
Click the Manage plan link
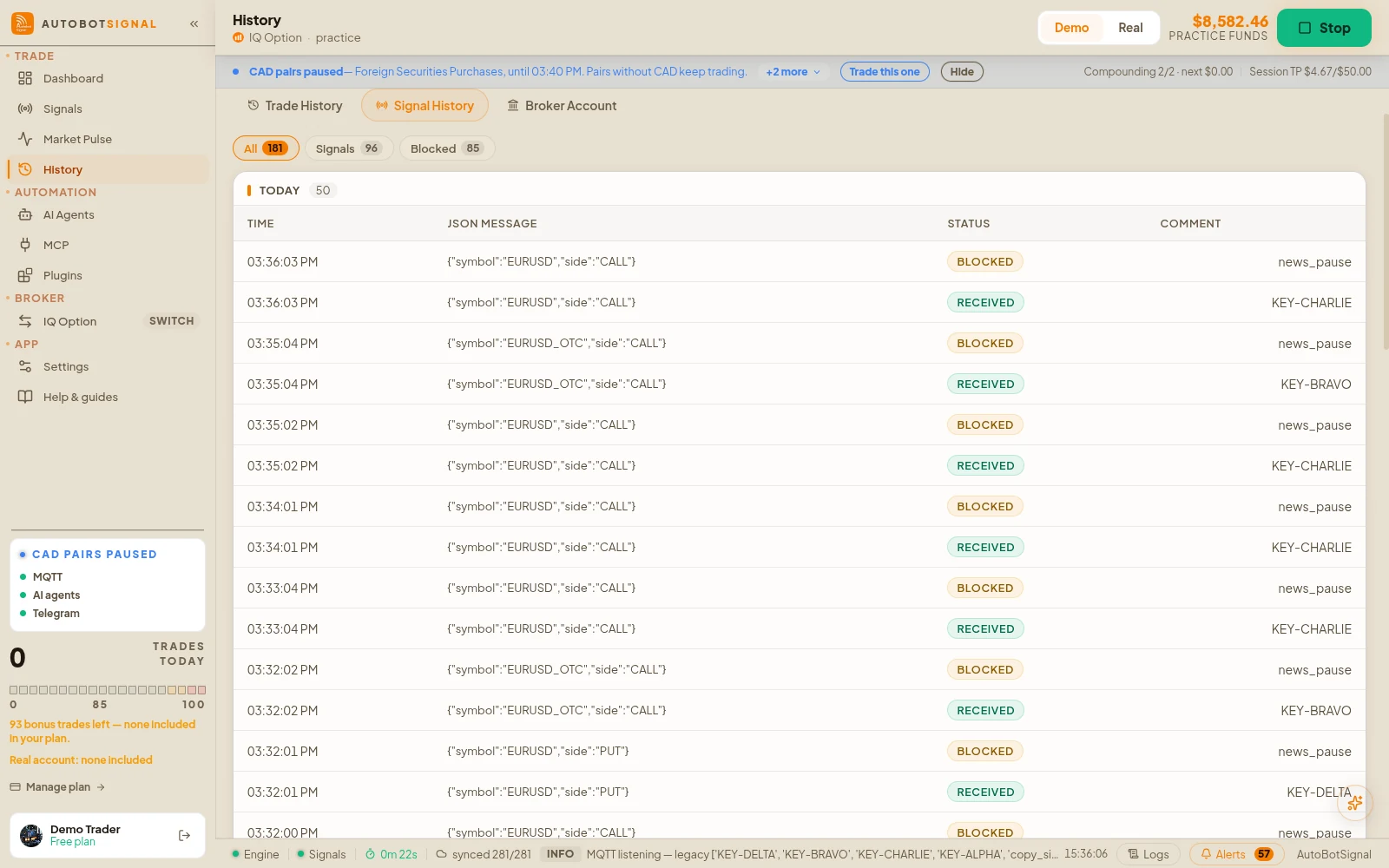coord(57,787)
